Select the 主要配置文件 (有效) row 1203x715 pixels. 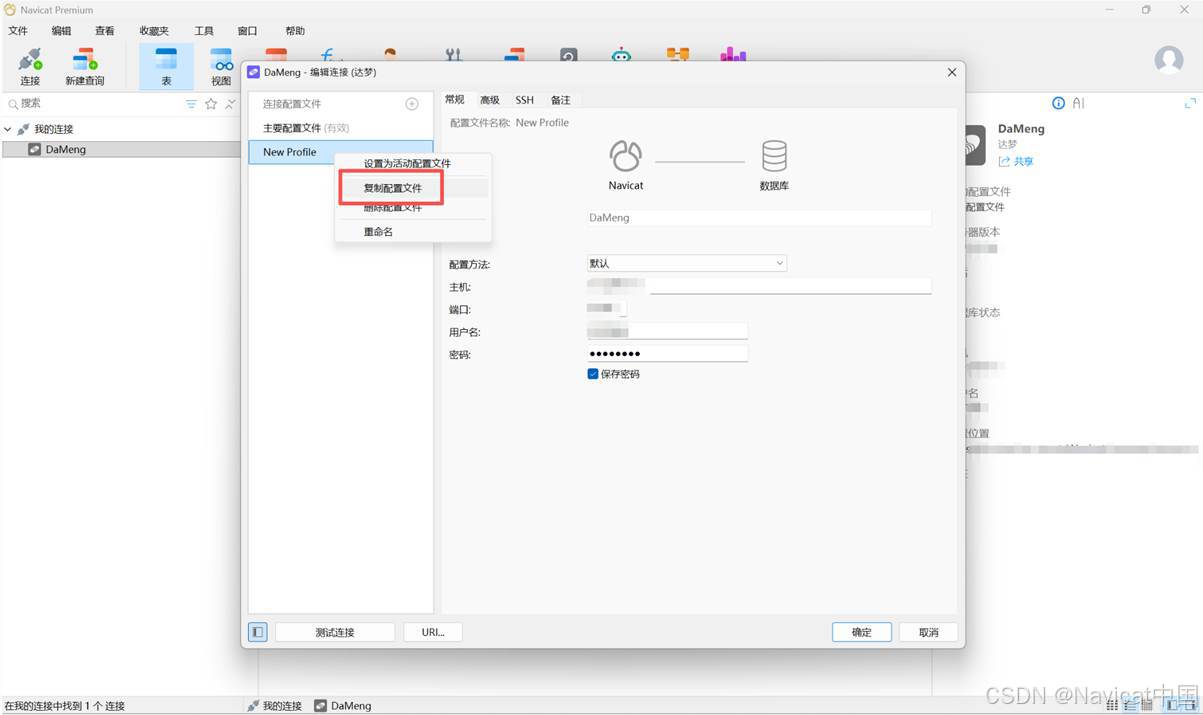point(340,128)
